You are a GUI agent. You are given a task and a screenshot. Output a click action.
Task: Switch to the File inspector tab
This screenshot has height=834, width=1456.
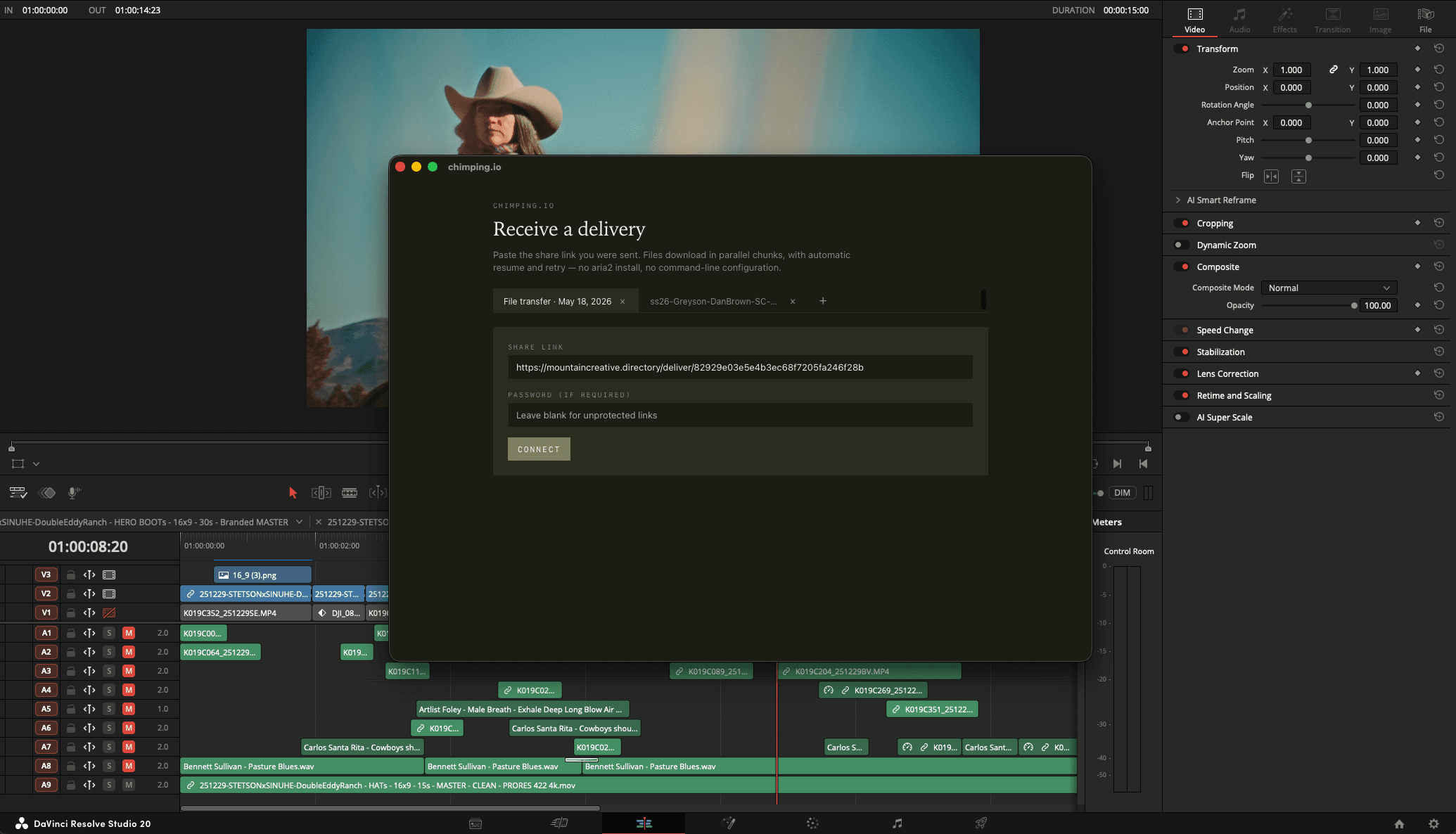(x=1425, y=20)
